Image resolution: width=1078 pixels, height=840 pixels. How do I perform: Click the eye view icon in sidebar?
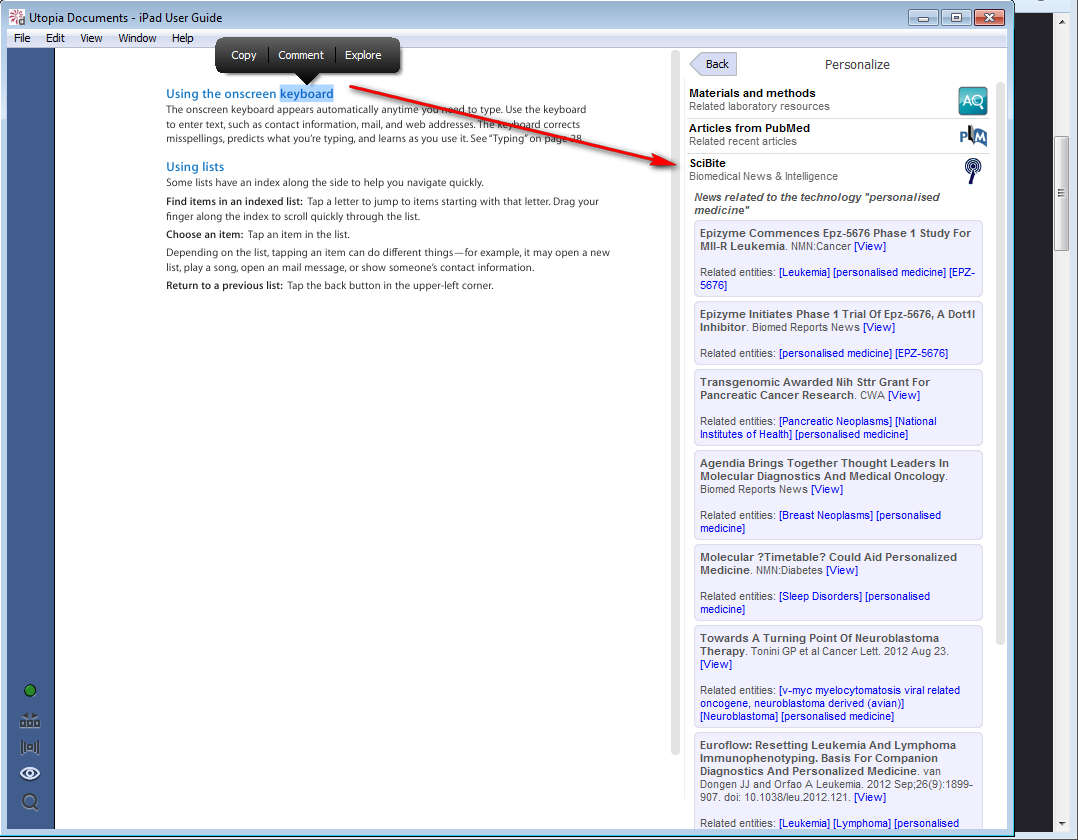click(30, 773)
